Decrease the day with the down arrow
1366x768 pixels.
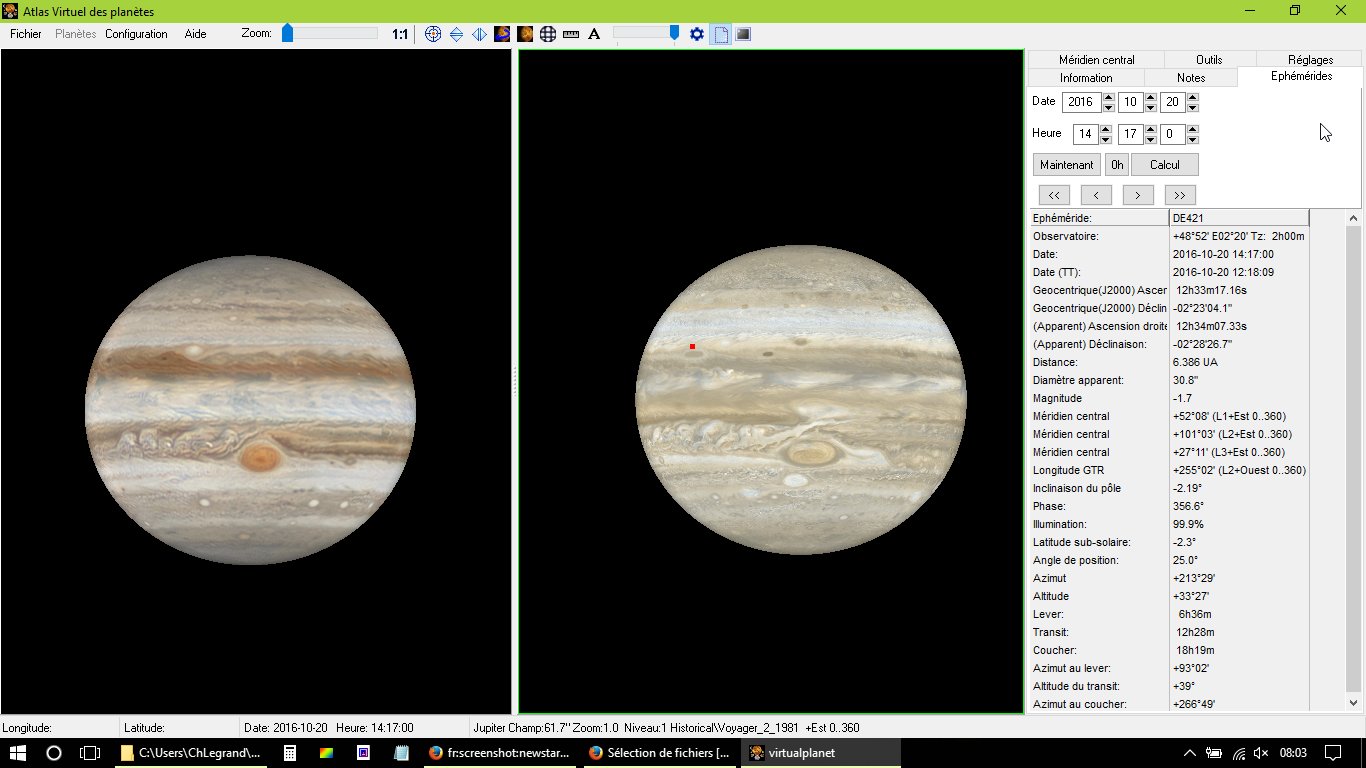tap(1192, 107)
